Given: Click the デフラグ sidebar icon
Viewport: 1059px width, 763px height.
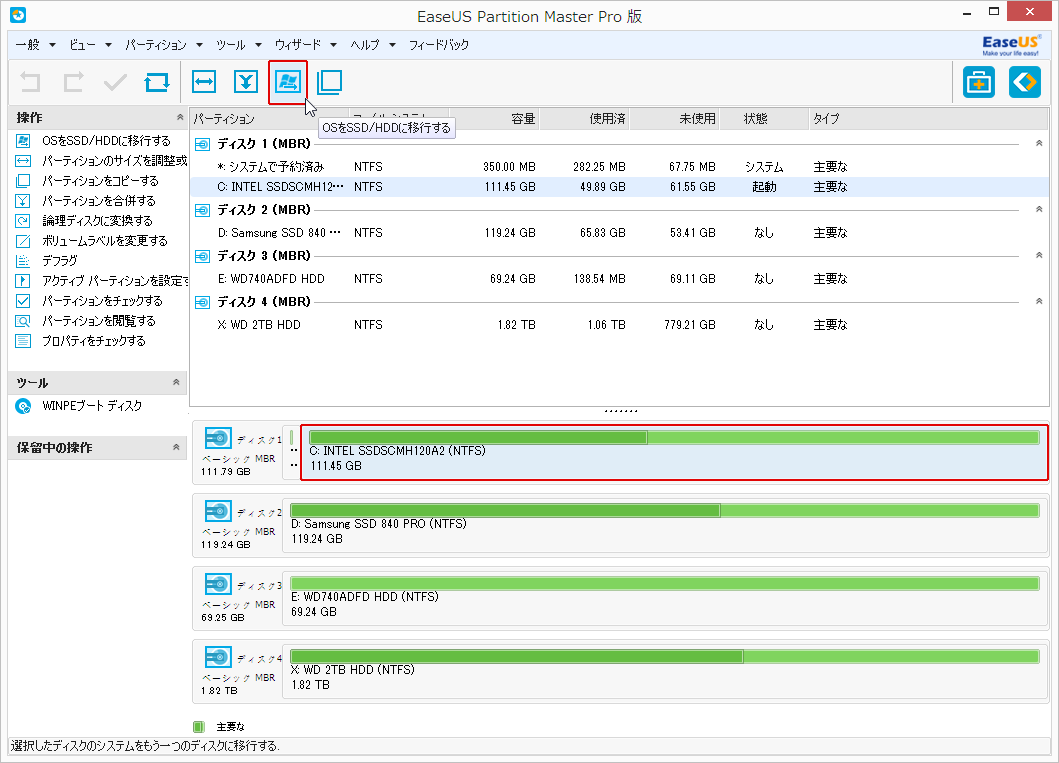Looking at the screenshot, I should 23,261.
